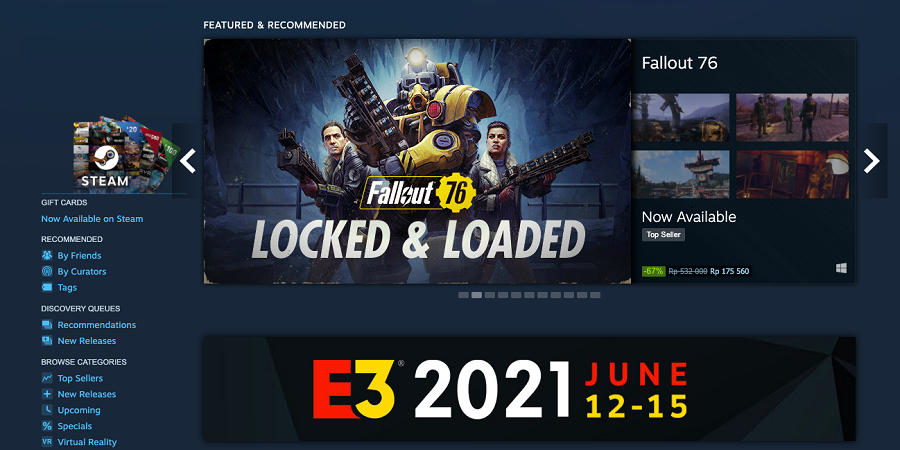Click the Recommendations queue icon

point(47,325)
